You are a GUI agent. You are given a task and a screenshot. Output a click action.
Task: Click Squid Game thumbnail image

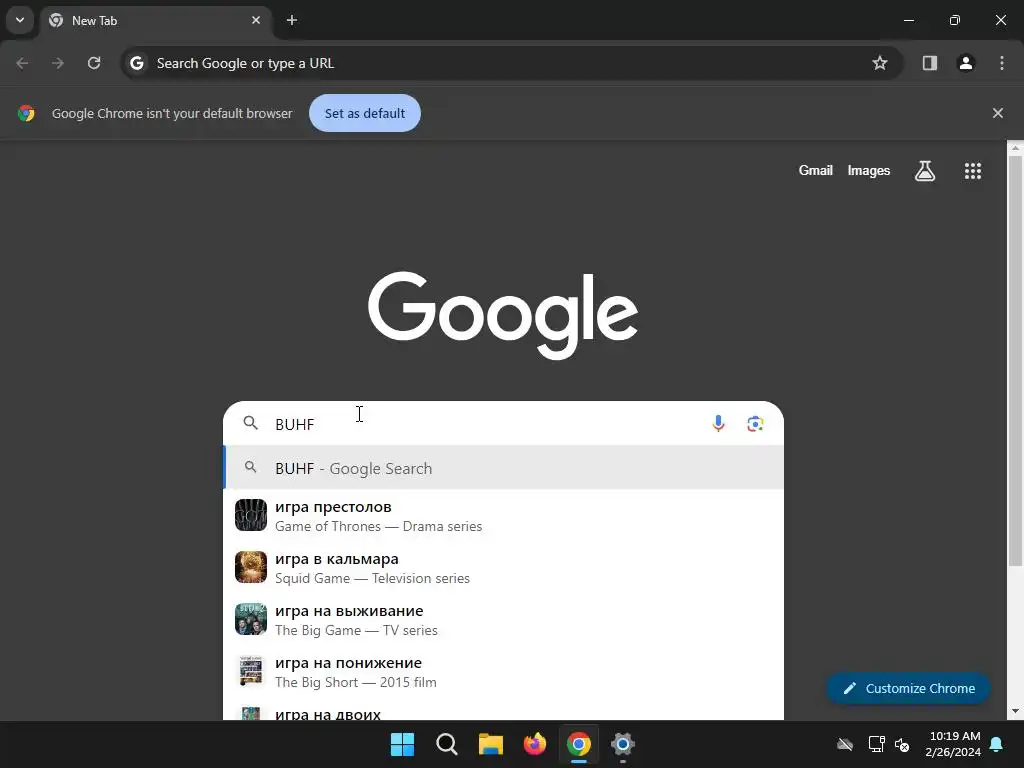click(x=251, y=568)
